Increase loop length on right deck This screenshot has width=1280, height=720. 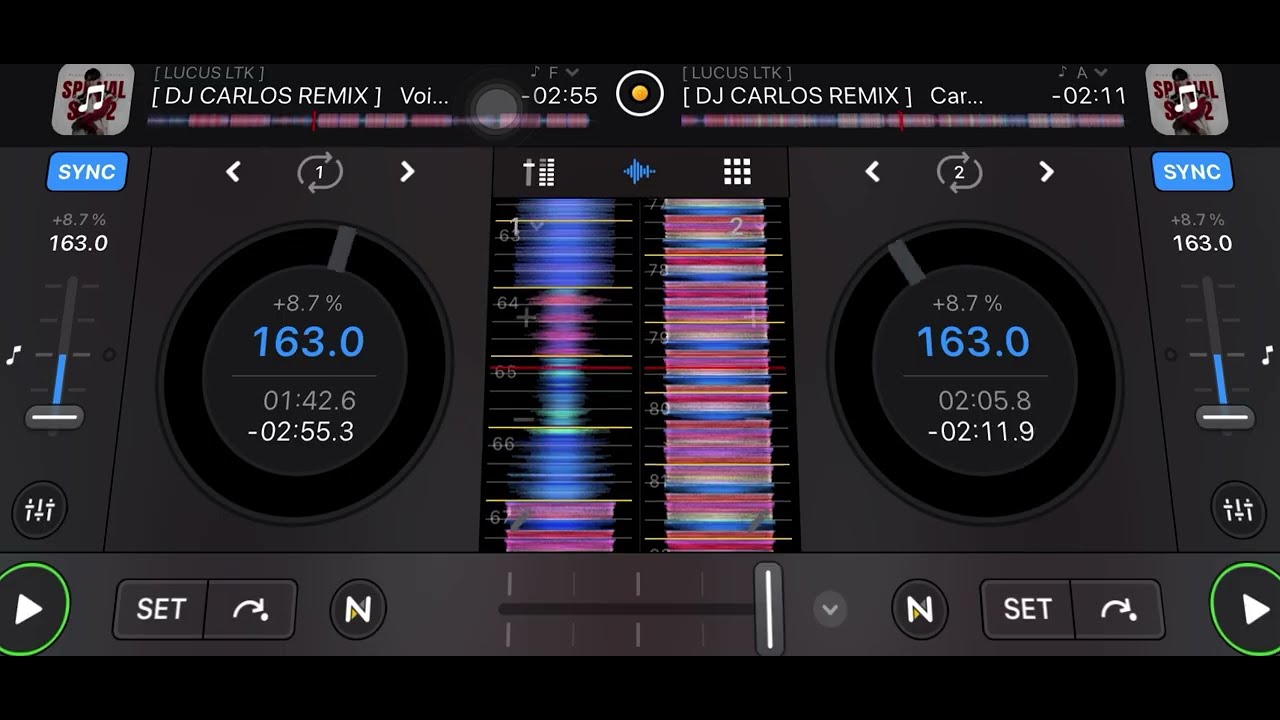coord(1046,172)
